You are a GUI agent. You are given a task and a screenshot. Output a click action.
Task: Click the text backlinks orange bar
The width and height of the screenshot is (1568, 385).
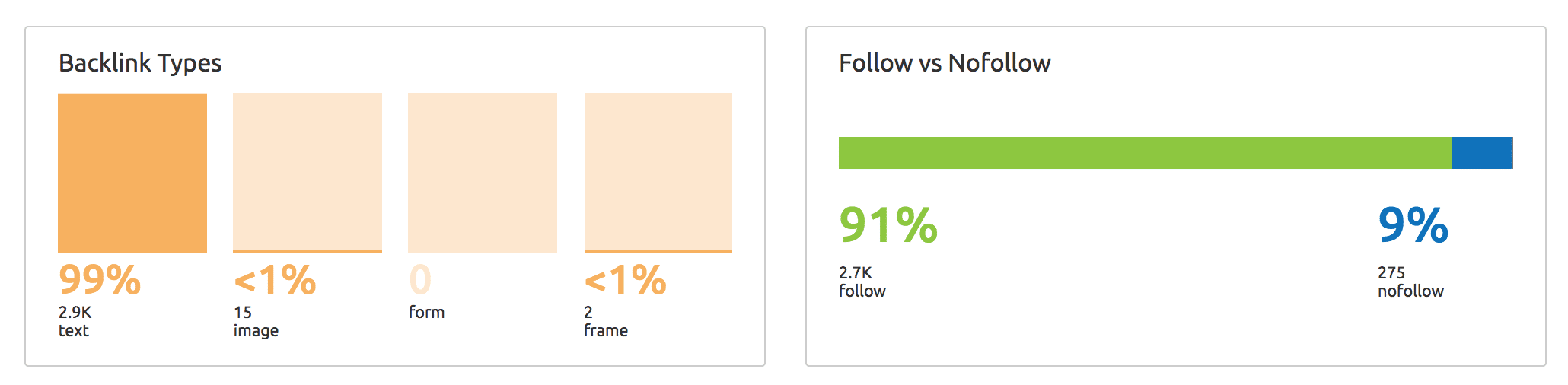132,173
